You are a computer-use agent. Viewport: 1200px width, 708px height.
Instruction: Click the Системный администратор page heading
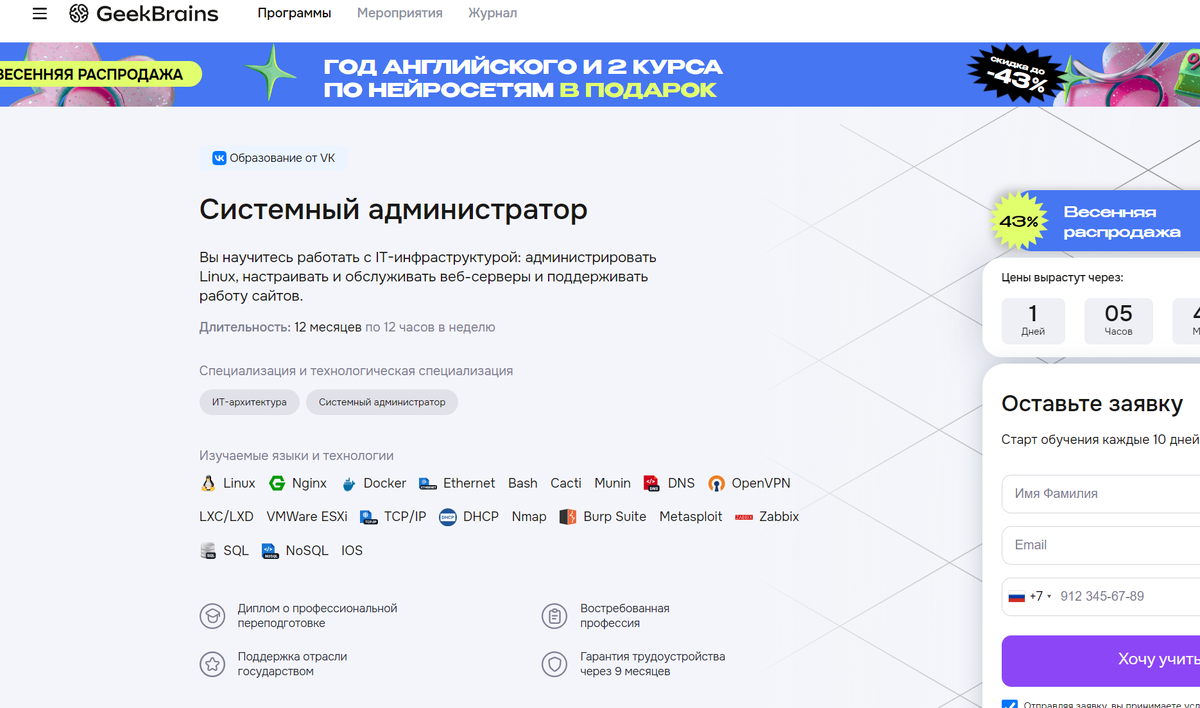click(x=393, y=210)
